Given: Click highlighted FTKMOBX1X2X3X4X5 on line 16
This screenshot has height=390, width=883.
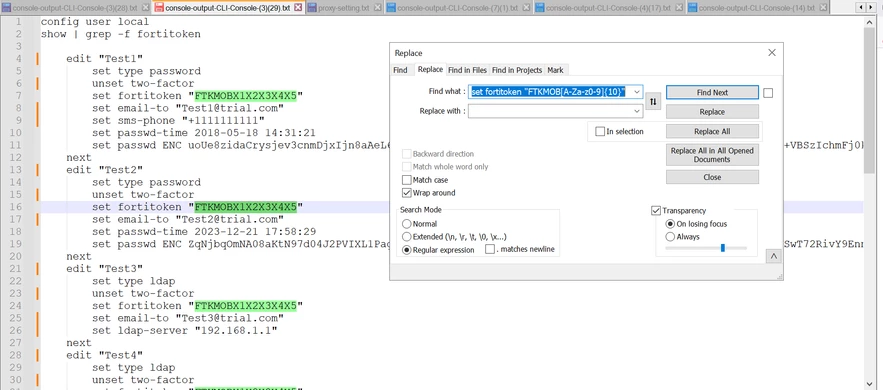Looking at the screenshot, I should pyautogui.click(x=246, y=207).
